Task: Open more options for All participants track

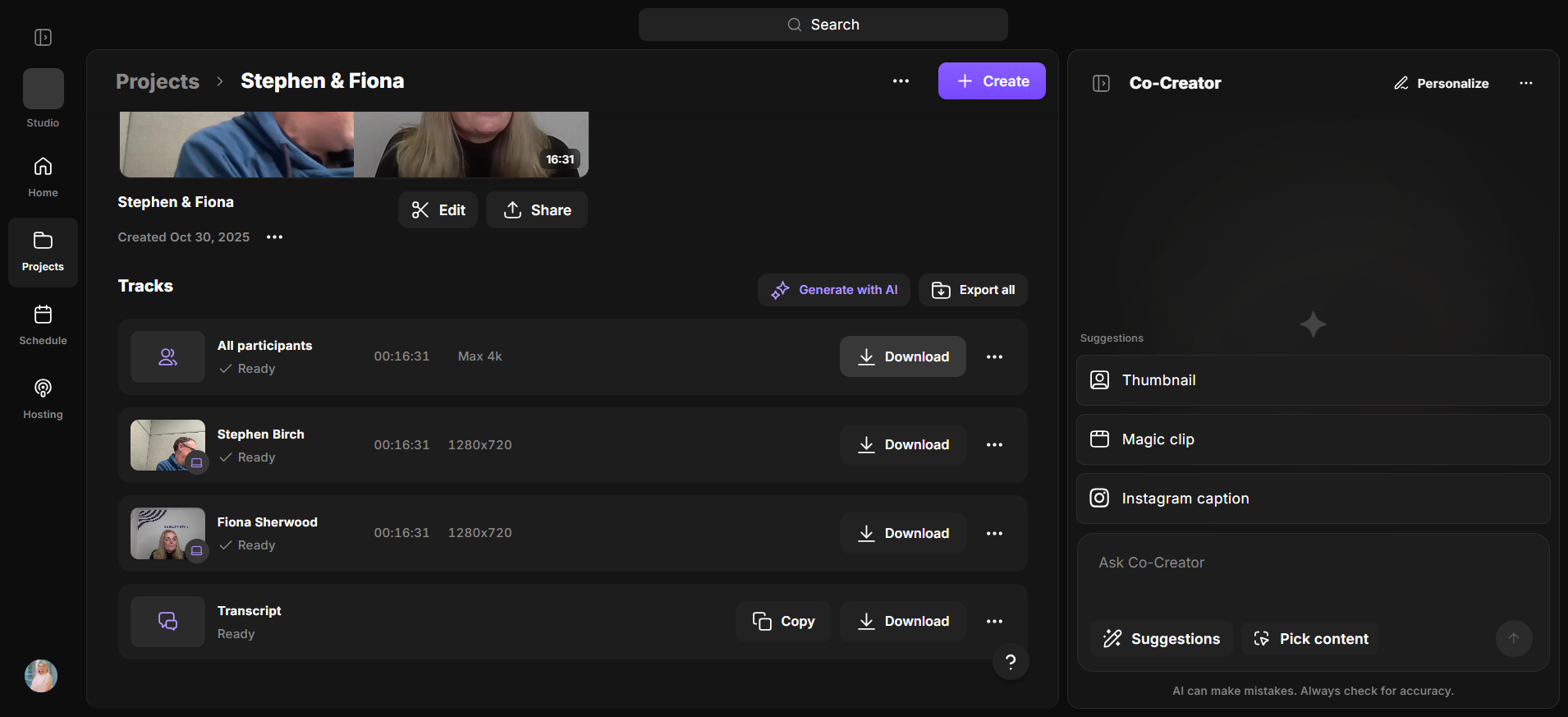Action: 994,356
